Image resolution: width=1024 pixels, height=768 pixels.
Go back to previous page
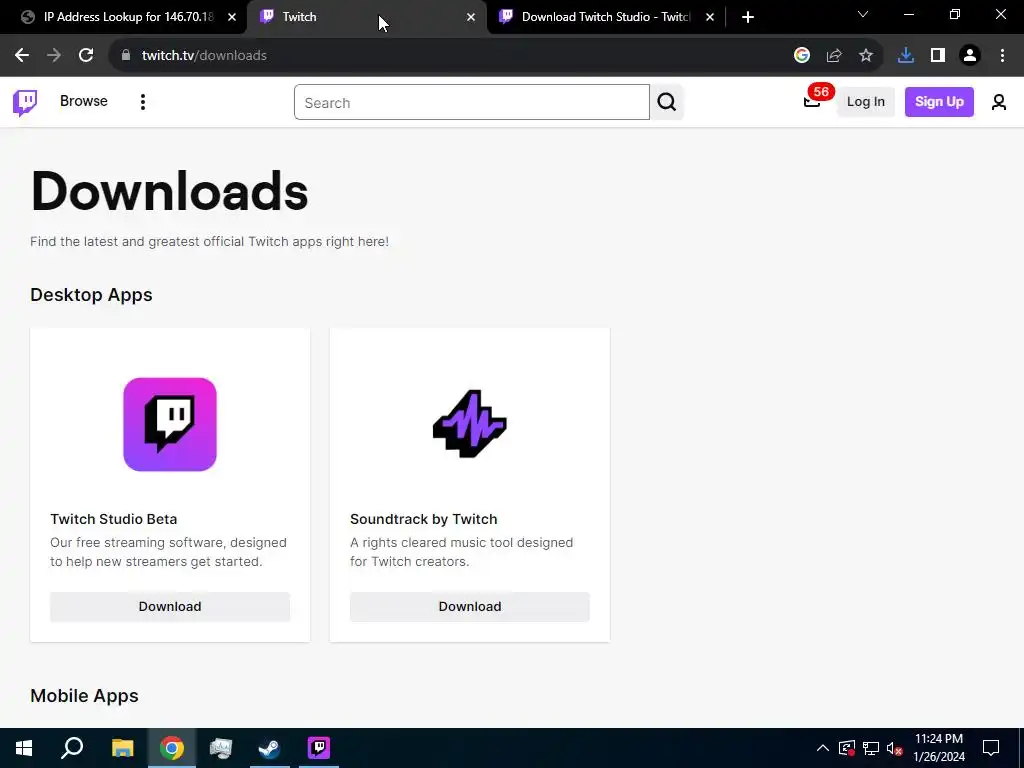coord(22,56)
